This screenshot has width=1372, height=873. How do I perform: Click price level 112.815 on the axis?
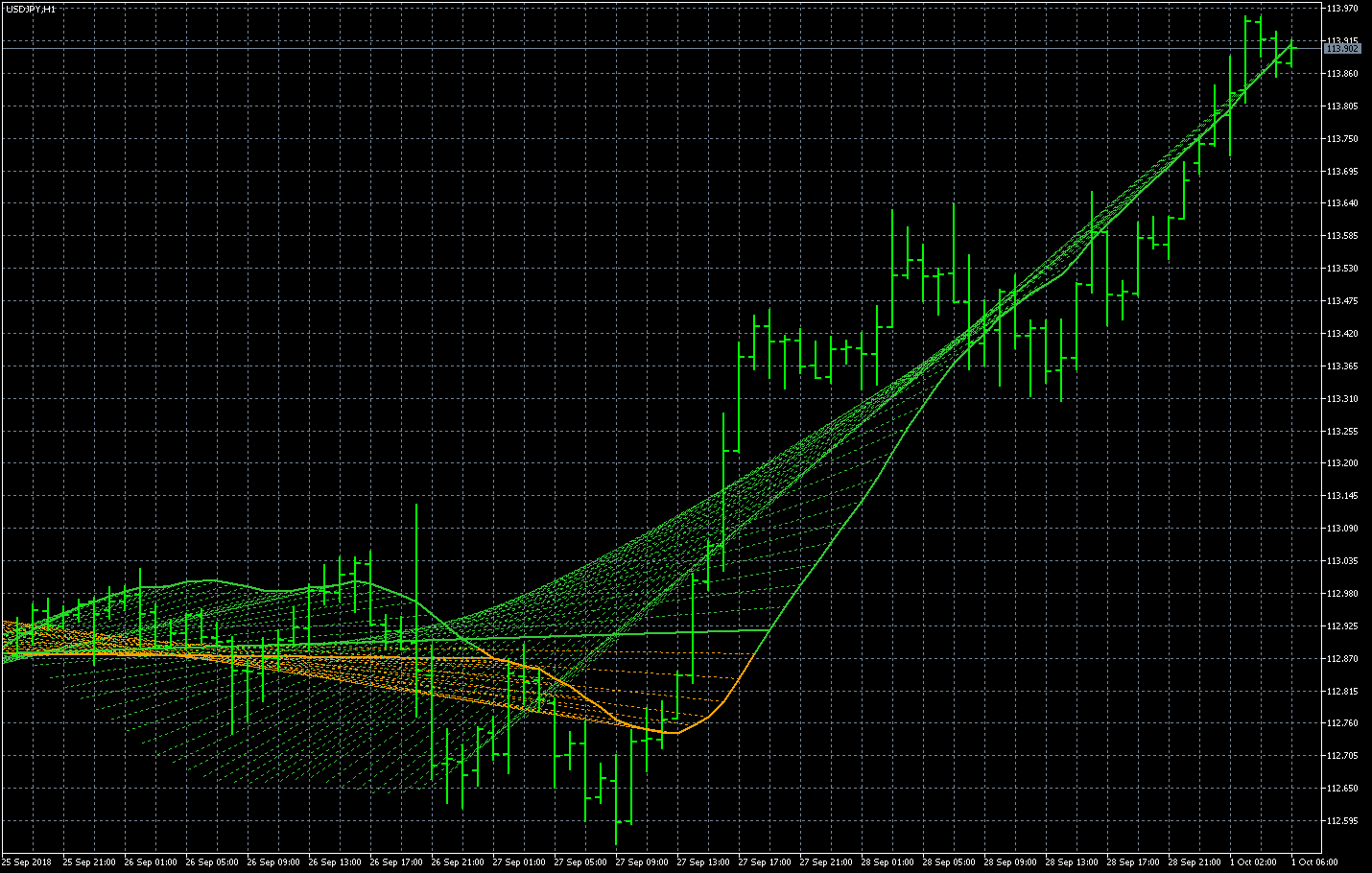1343,692
